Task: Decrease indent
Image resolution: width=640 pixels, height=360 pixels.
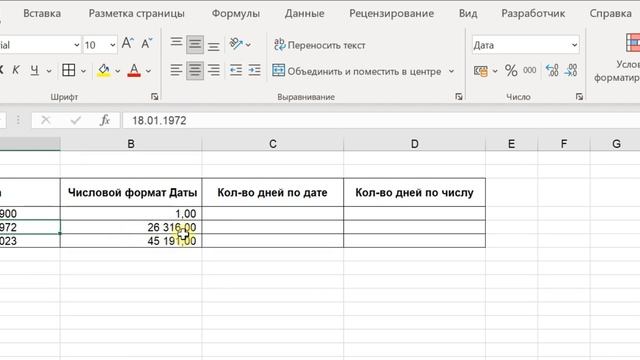Action: click(x=236, y=71)
